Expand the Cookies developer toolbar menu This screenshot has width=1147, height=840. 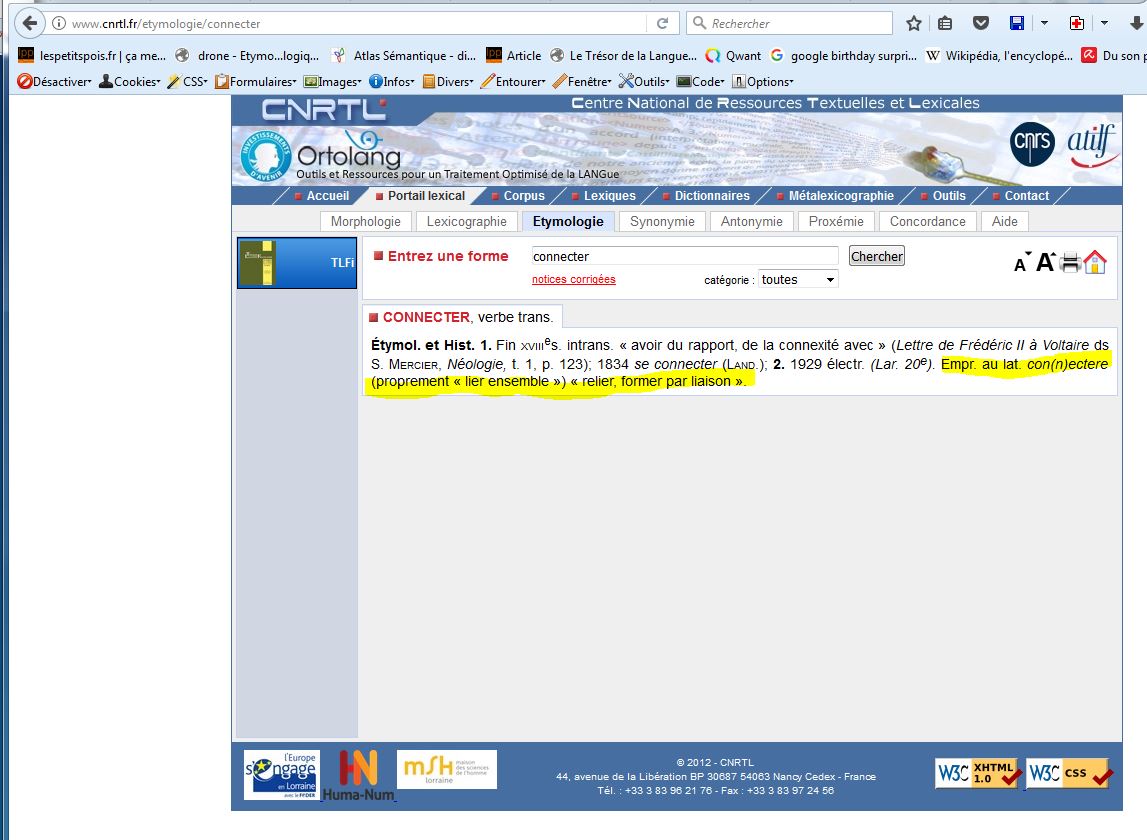129,82
